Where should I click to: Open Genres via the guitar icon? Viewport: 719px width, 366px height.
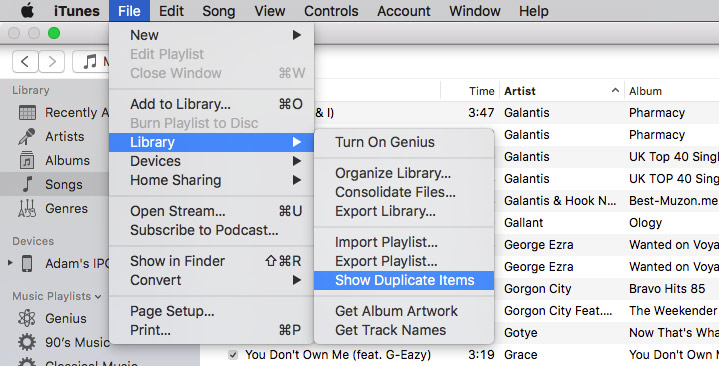(27, 208)
